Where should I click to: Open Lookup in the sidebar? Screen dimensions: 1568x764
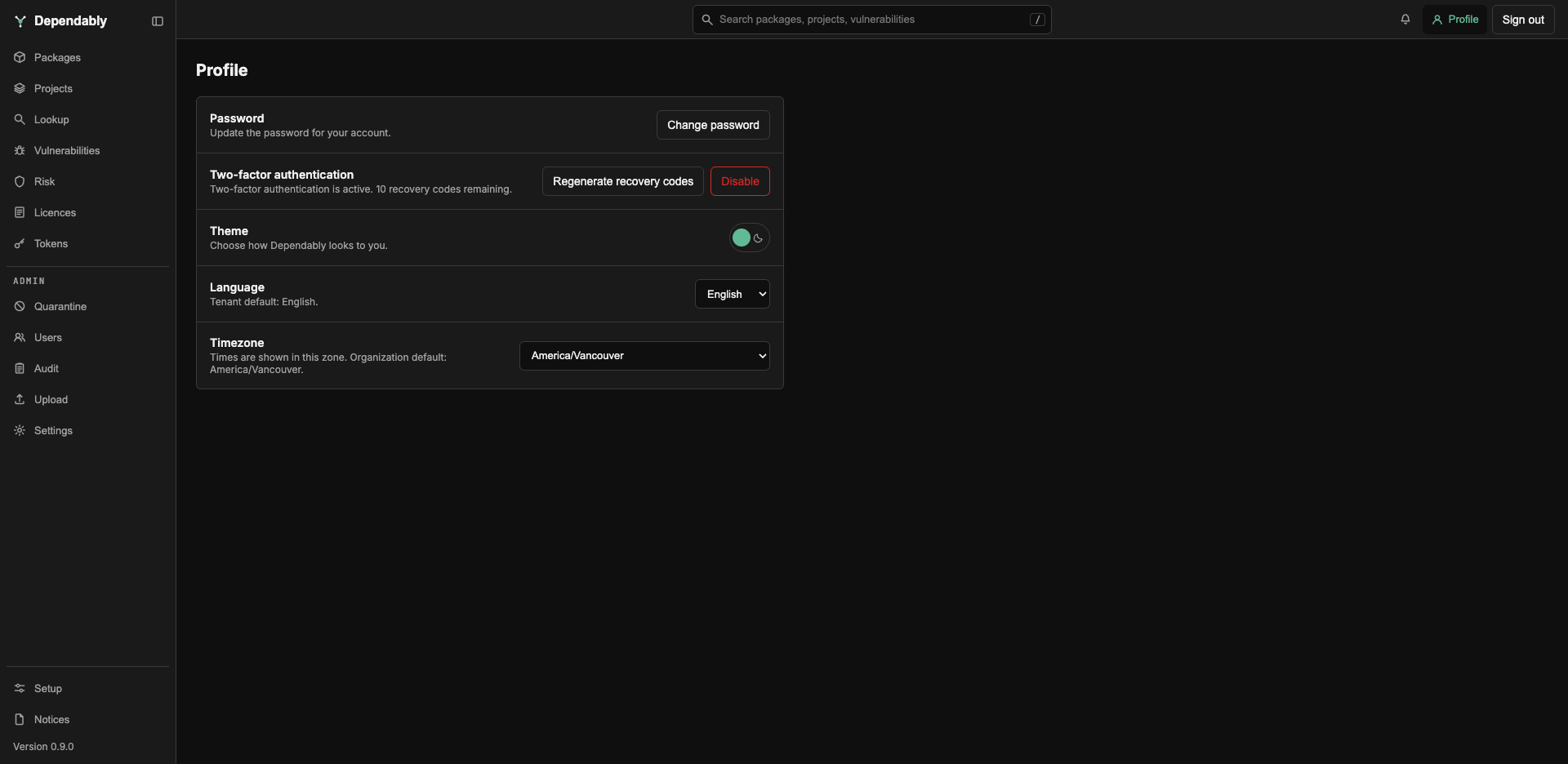[87, 119]
